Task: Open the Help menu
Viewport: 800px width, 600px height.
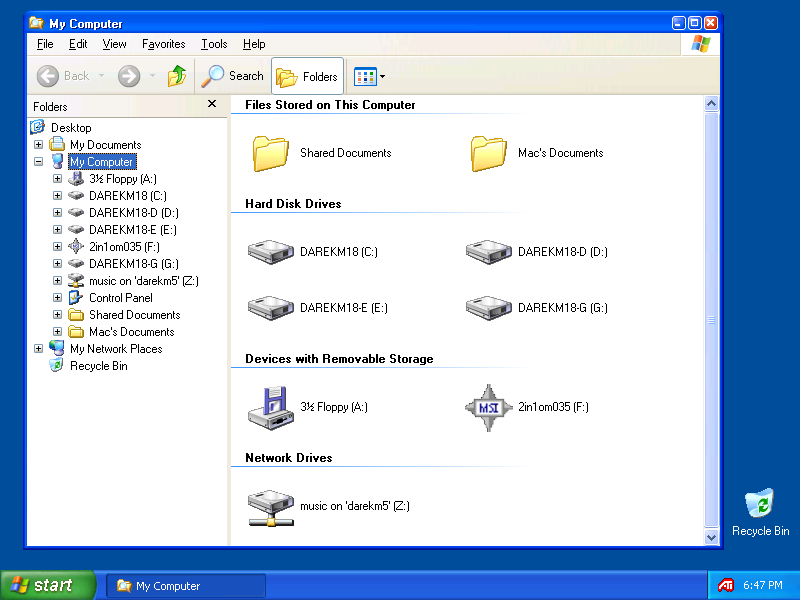Action: coord(254,44)
